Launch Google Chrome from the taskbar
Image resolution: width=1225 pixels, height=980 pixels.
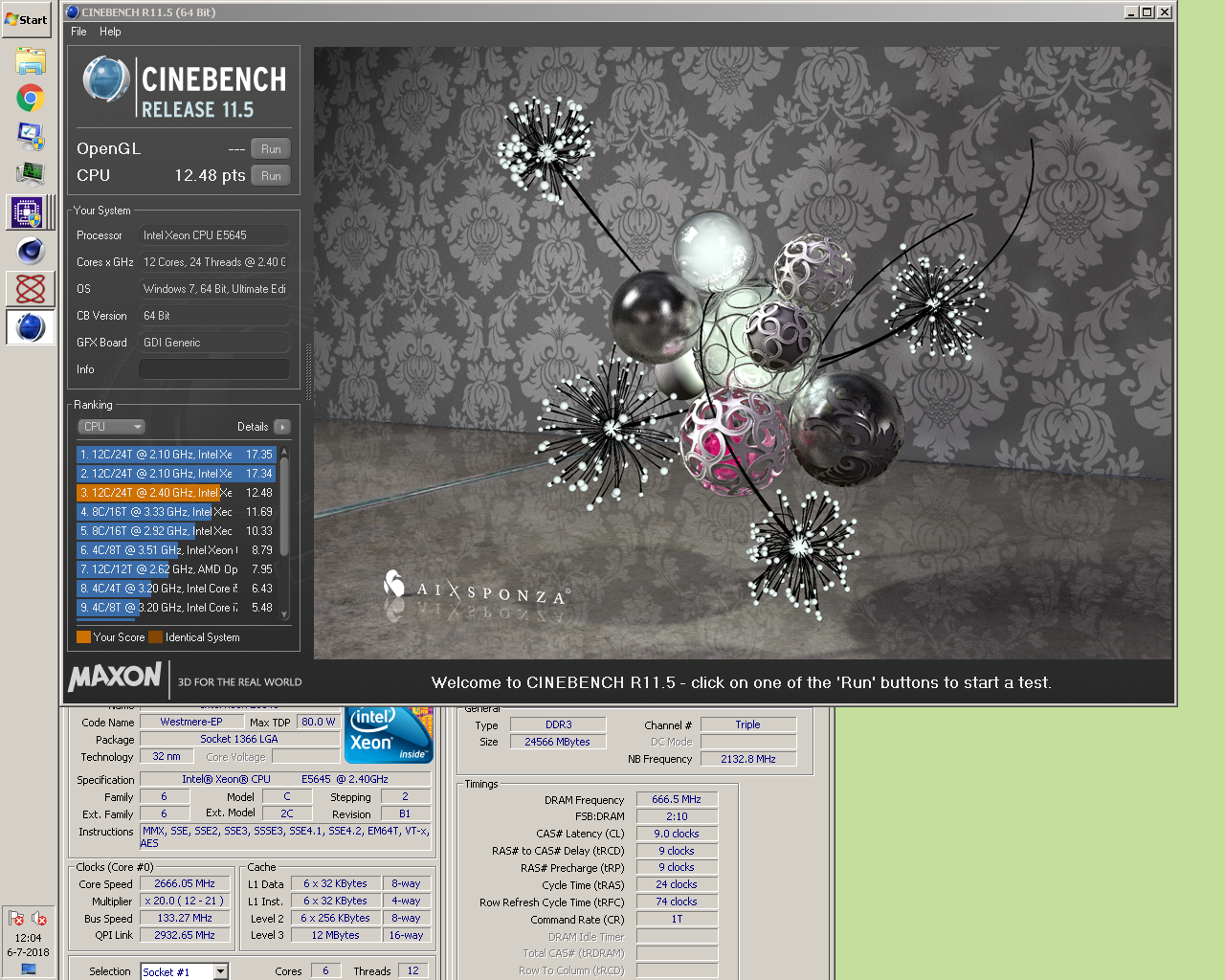pyautogui.click(x=30, y=99)
